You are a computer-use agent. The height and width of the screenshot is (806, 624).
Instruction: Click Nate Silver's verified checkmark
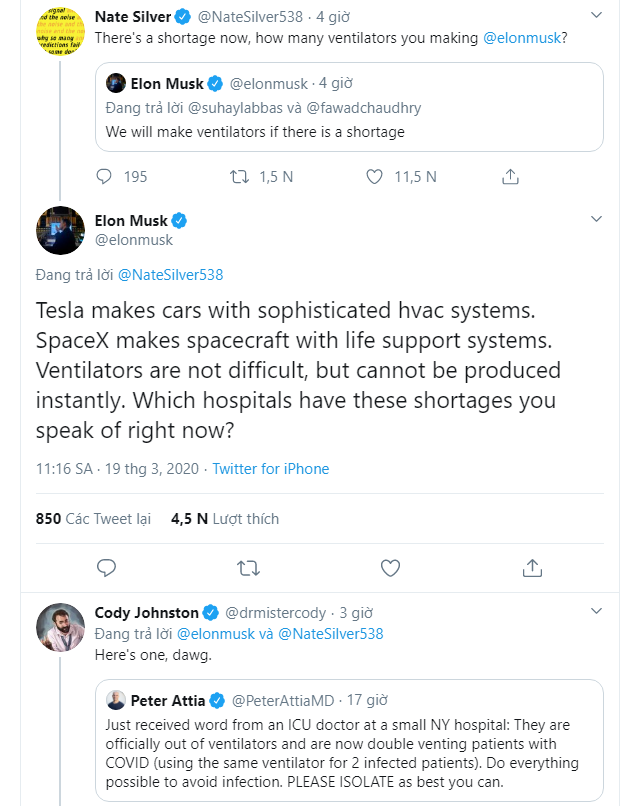coord(182,16)
